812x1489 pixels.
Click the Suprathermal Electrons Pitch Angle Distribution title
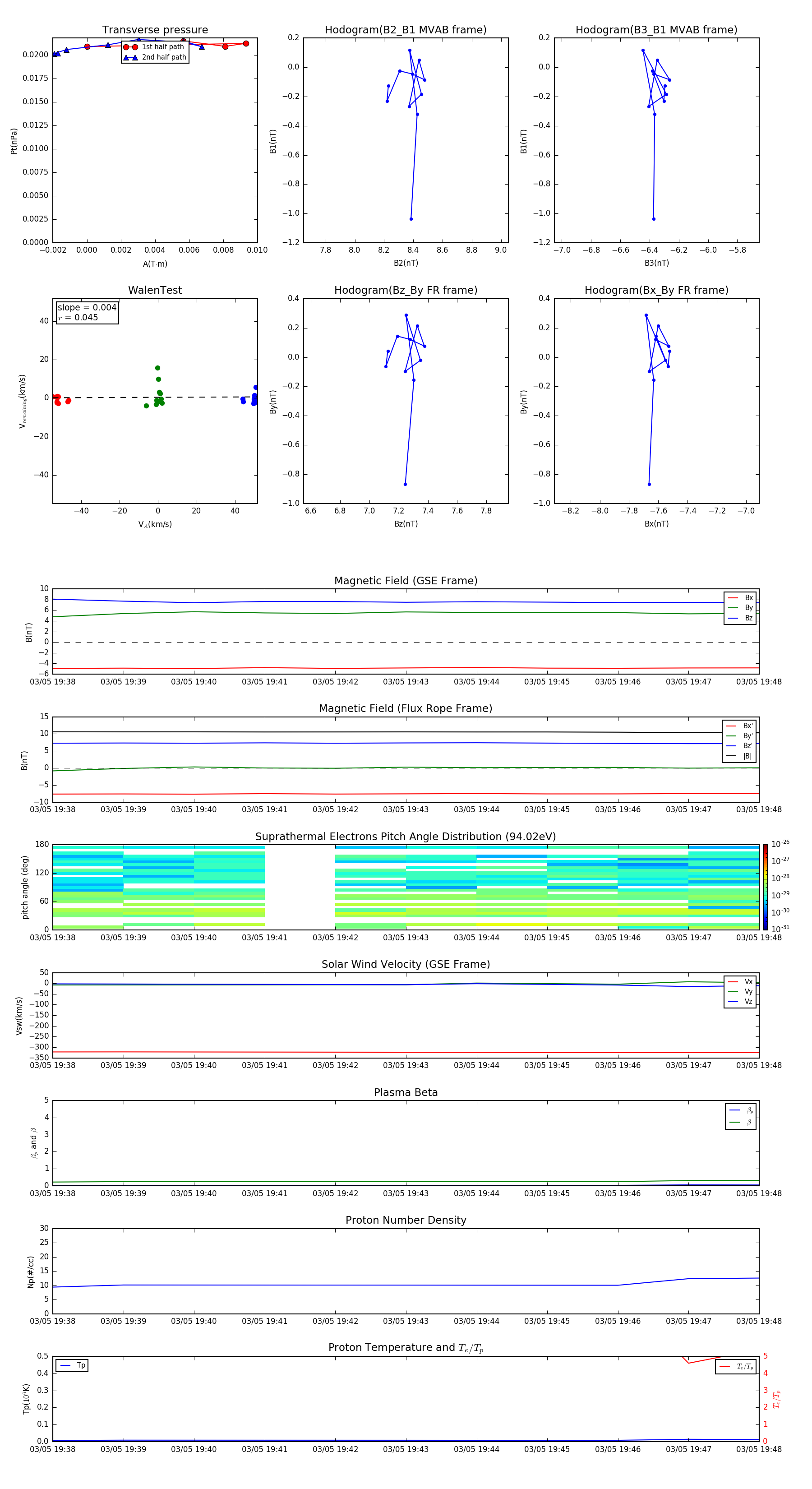click(x=406, y=837)
